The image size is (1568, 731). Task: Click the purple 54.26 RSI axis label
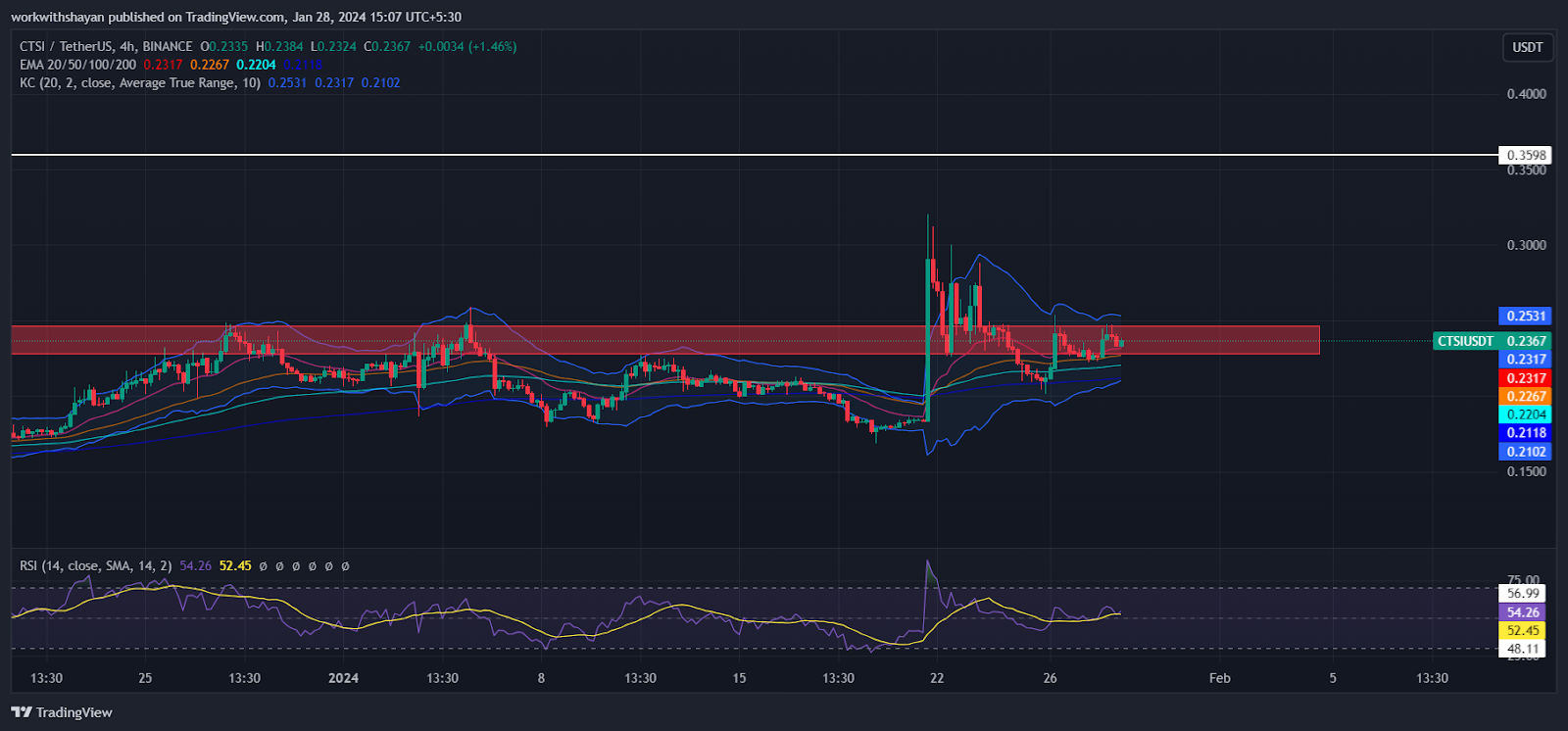[1522, 611]
